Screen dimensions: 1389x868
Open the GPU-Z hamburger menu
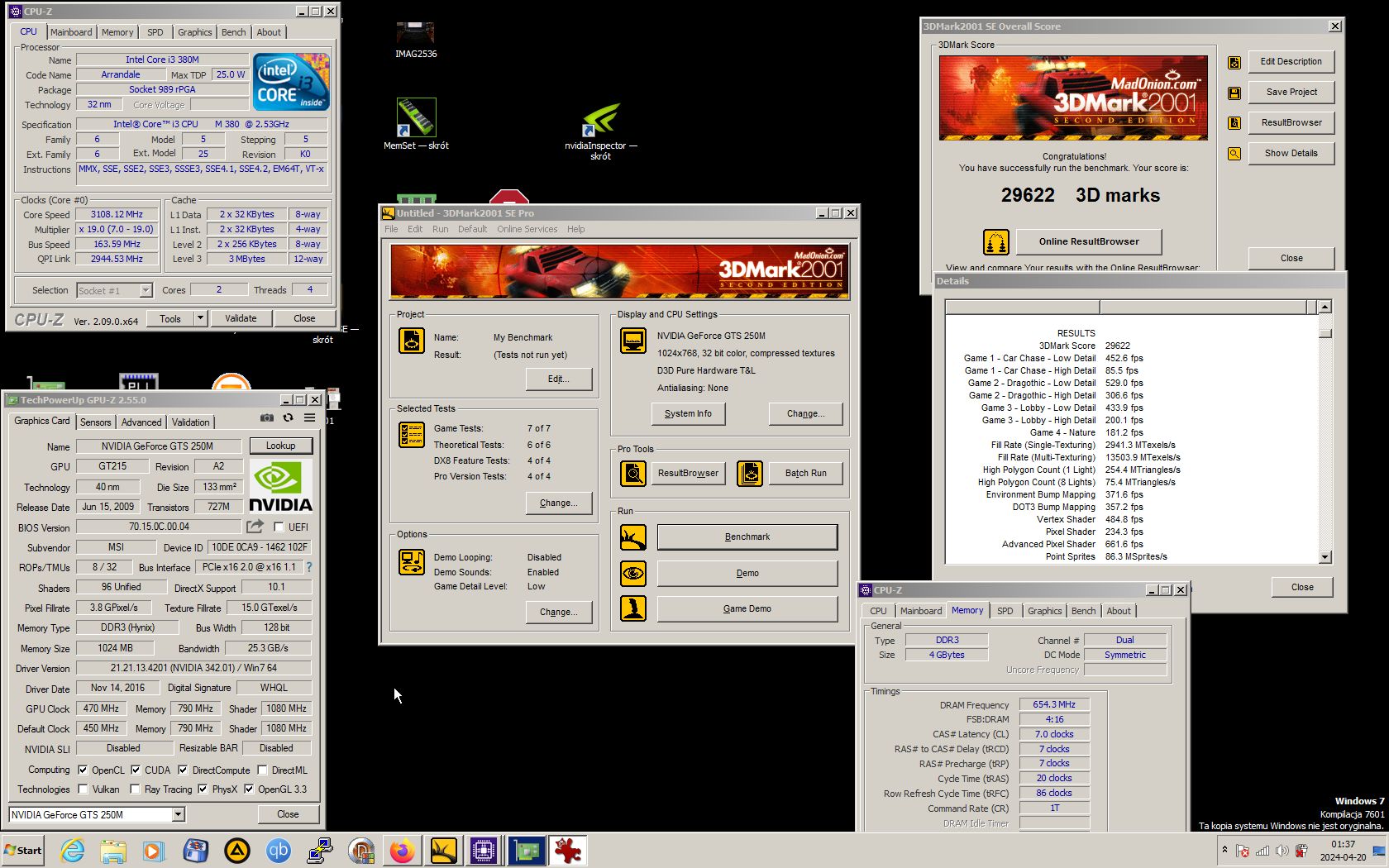click(x=309, y=418)
